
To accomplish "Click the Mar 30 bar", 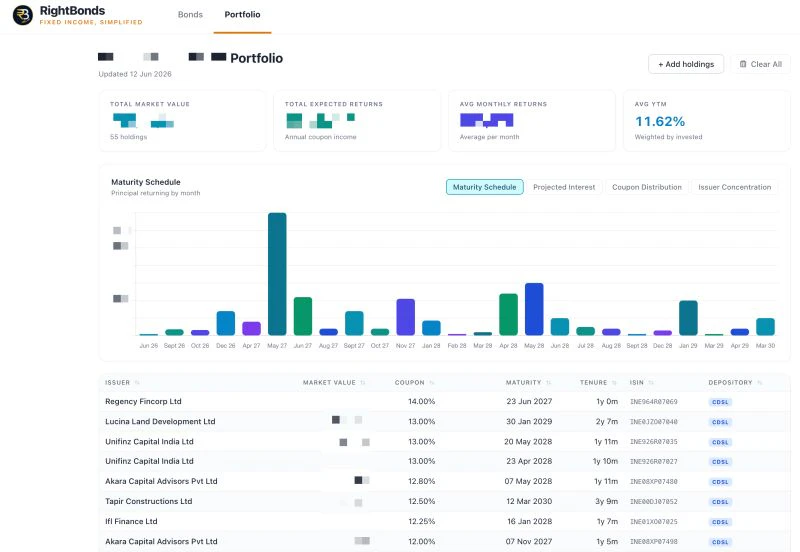I will 765,327.
